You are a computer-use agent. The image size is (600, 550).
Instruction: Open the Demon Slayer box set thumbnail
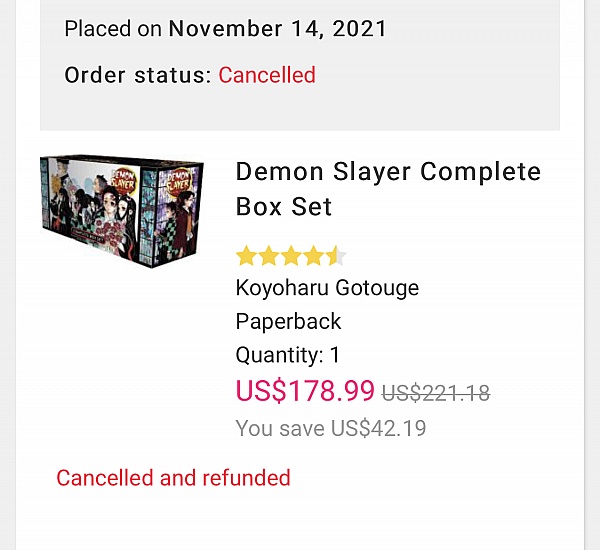click(x=122, y=211)
